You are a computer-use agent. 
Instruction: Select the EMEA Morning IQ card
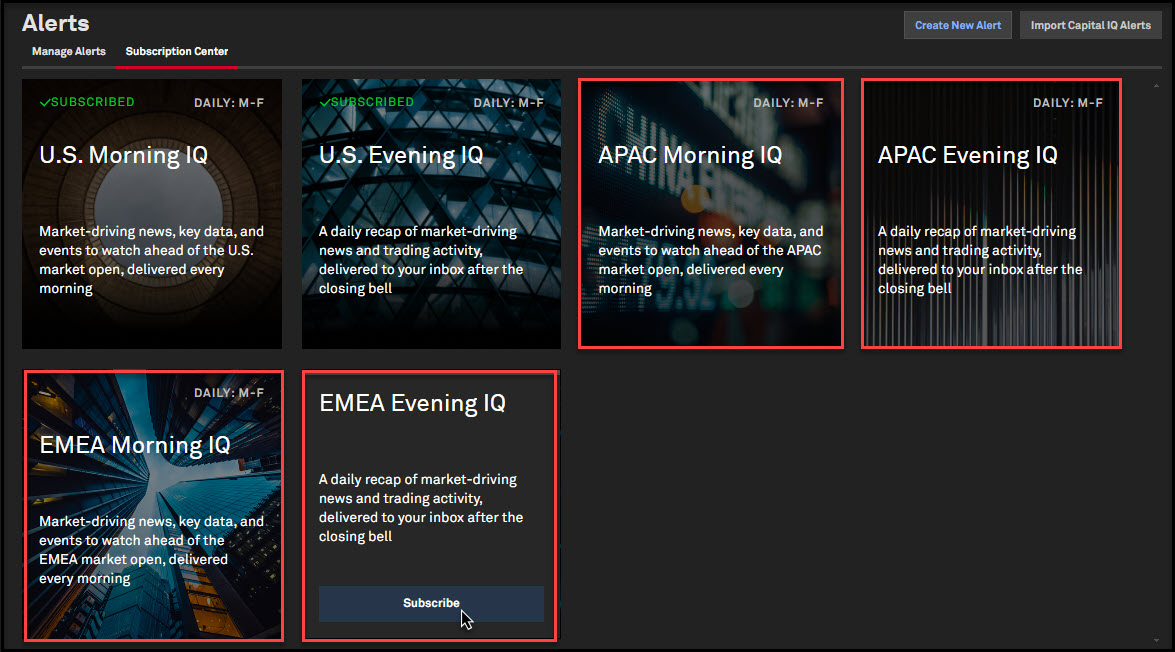pyautogui.click(x=154, y=506)
